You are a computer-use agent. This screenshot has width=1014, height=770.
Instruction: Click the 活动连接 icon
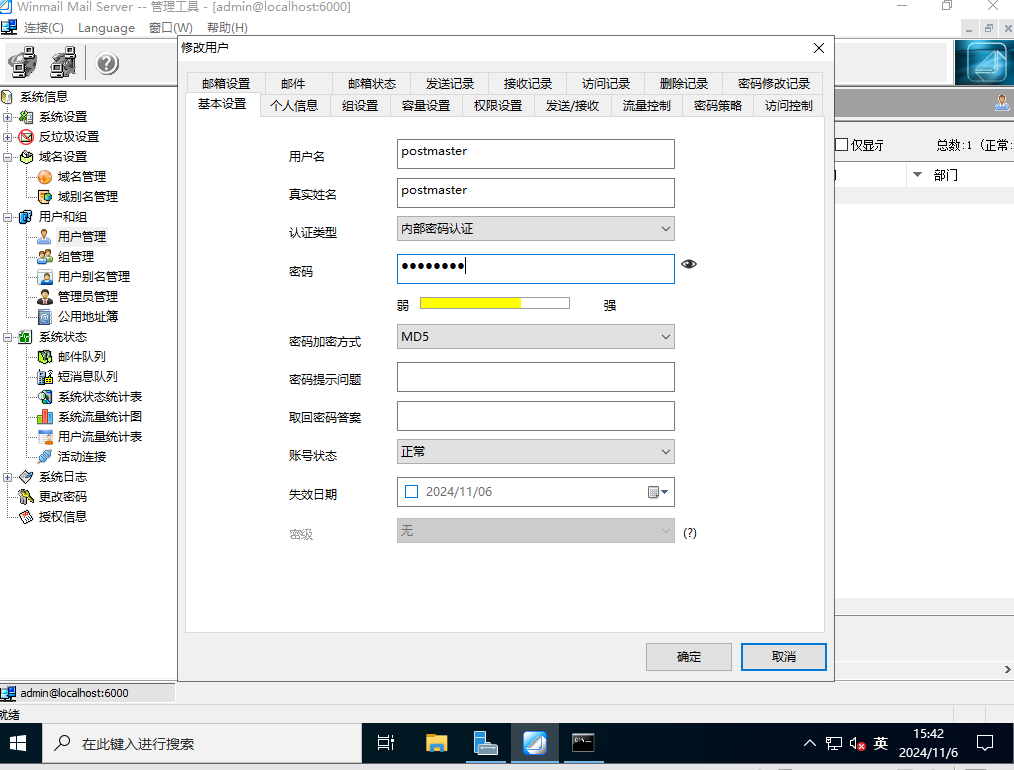coord(45,456)
